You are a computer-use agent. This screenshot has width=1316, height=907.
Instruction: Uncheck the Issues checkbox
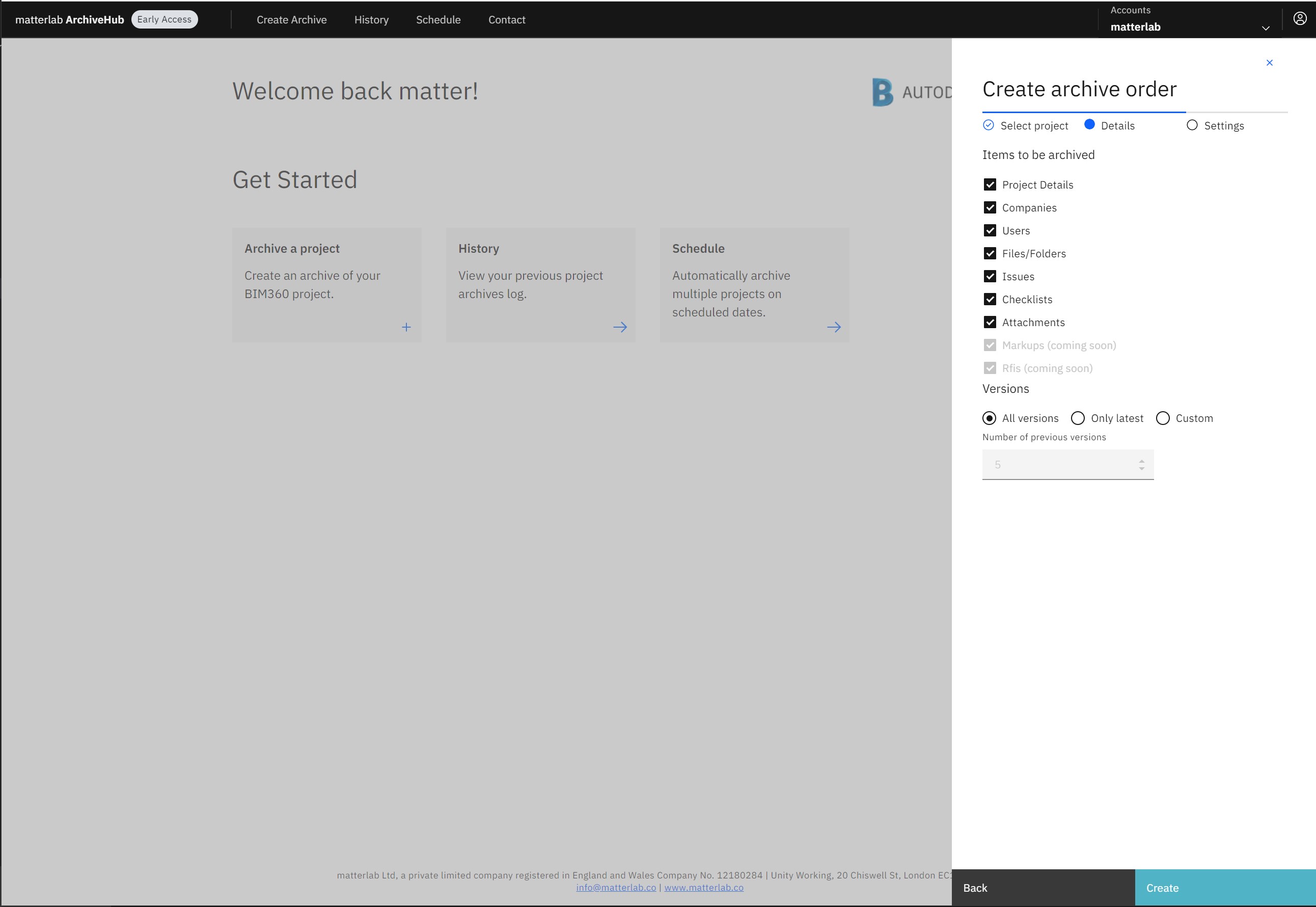tap(990, 277)
